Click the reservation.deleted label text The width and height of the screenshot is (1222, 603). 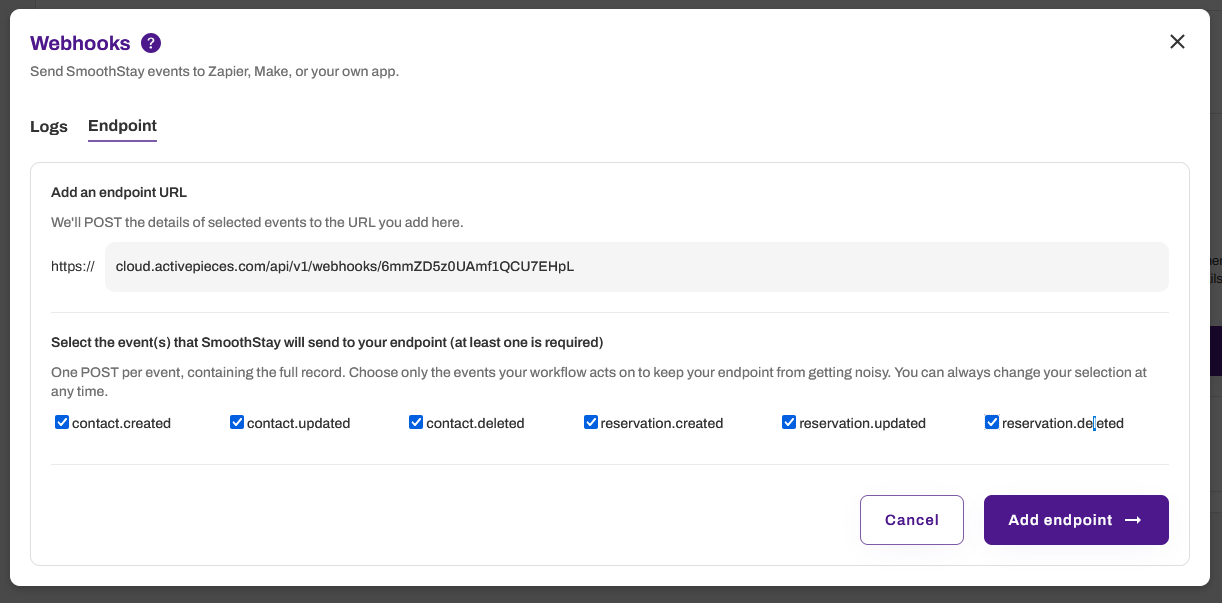[1063, 423]
